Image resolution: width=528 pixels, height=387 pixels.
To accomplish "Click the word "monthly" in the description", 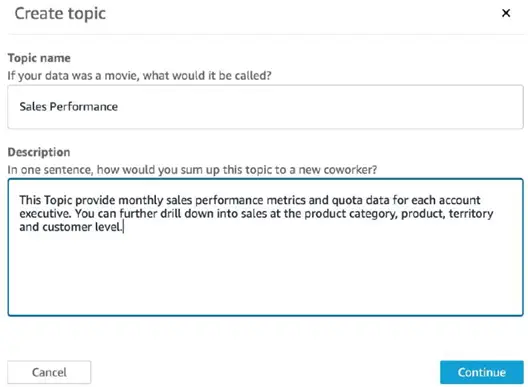I will click(x=141, y=200).
